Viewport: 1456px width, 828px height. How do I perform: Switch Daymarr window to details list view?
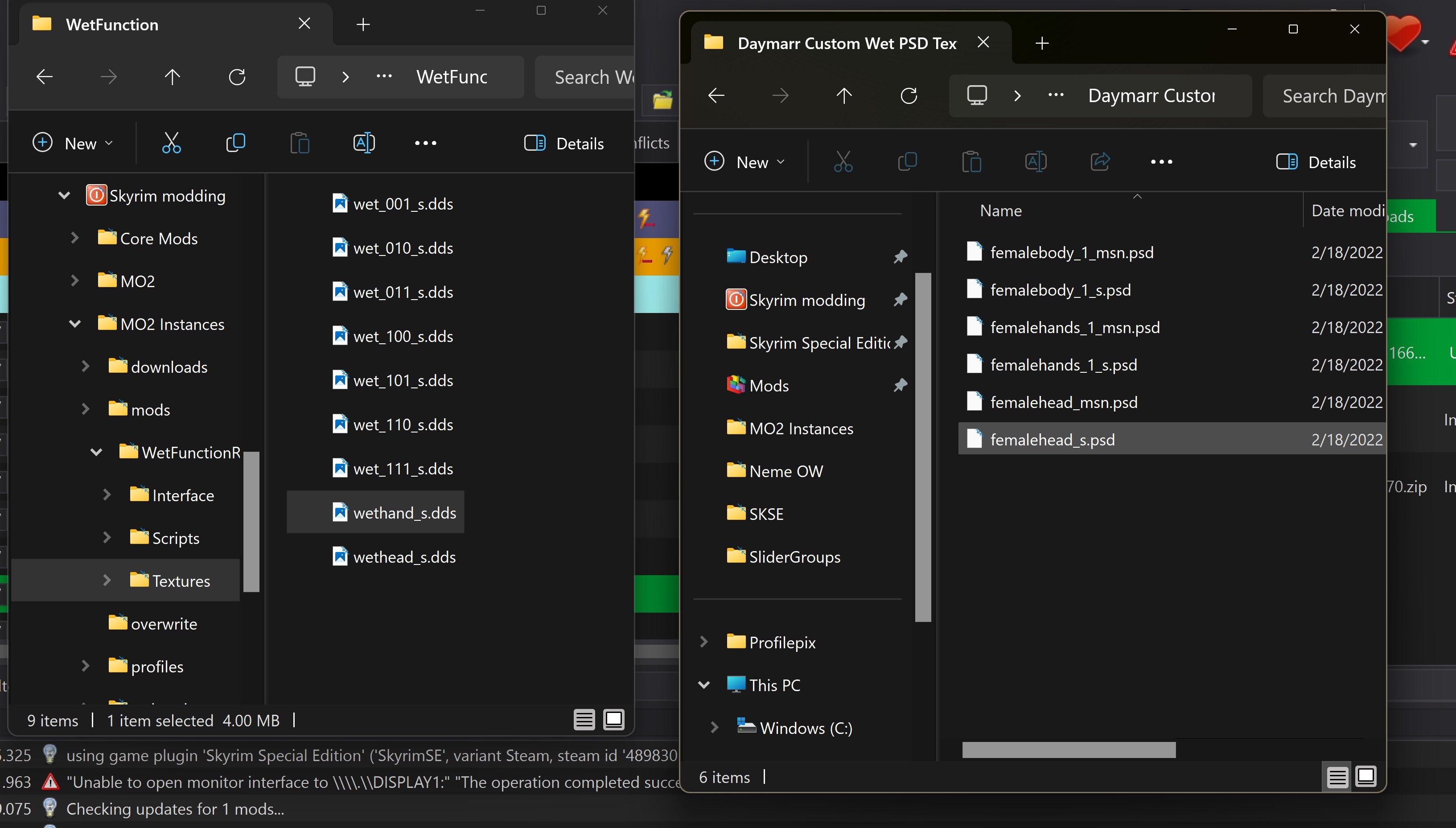[x=1337, y=777]
